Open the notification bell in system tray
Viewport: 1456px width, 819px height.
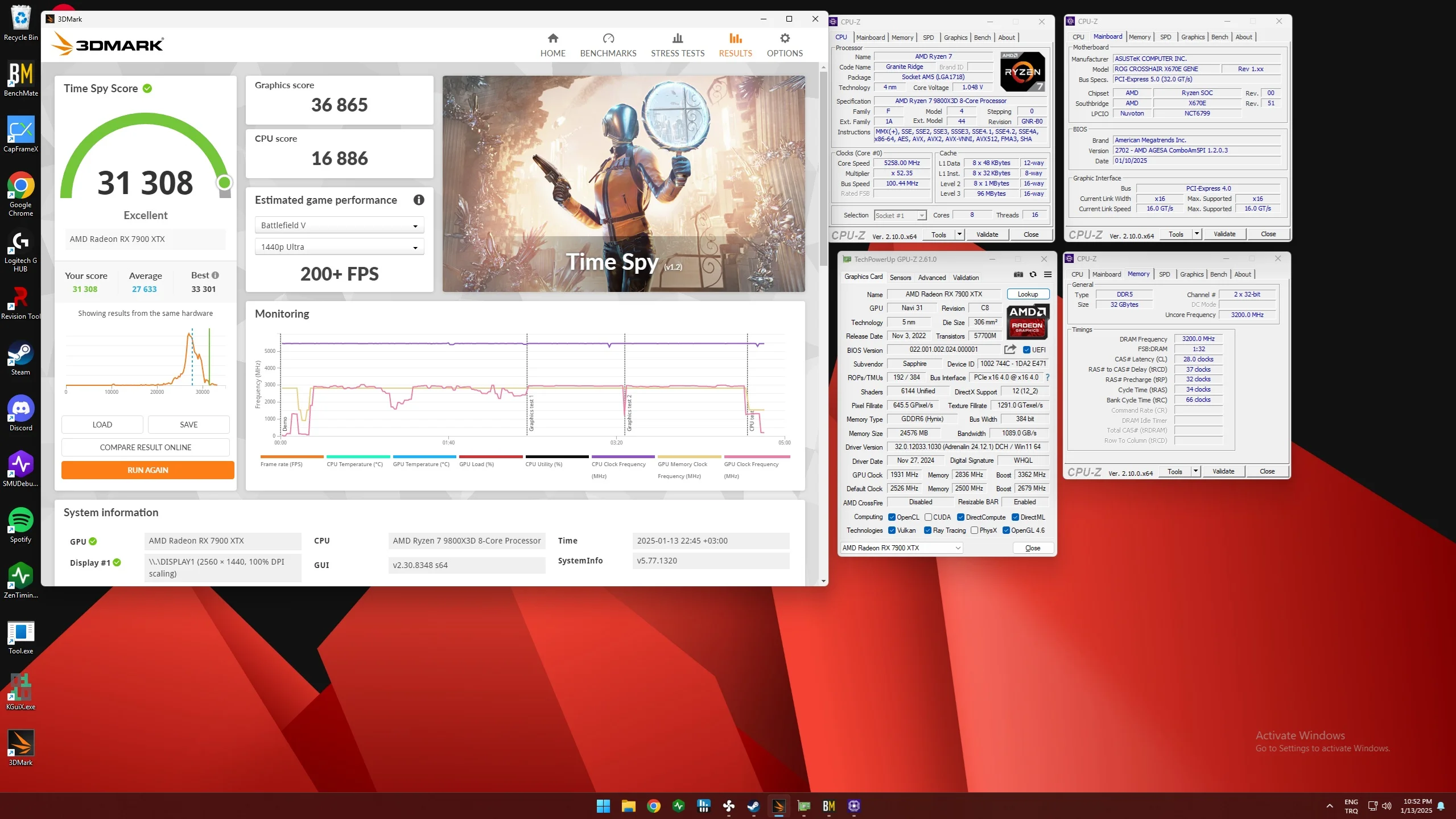(x=1441, y=806)
